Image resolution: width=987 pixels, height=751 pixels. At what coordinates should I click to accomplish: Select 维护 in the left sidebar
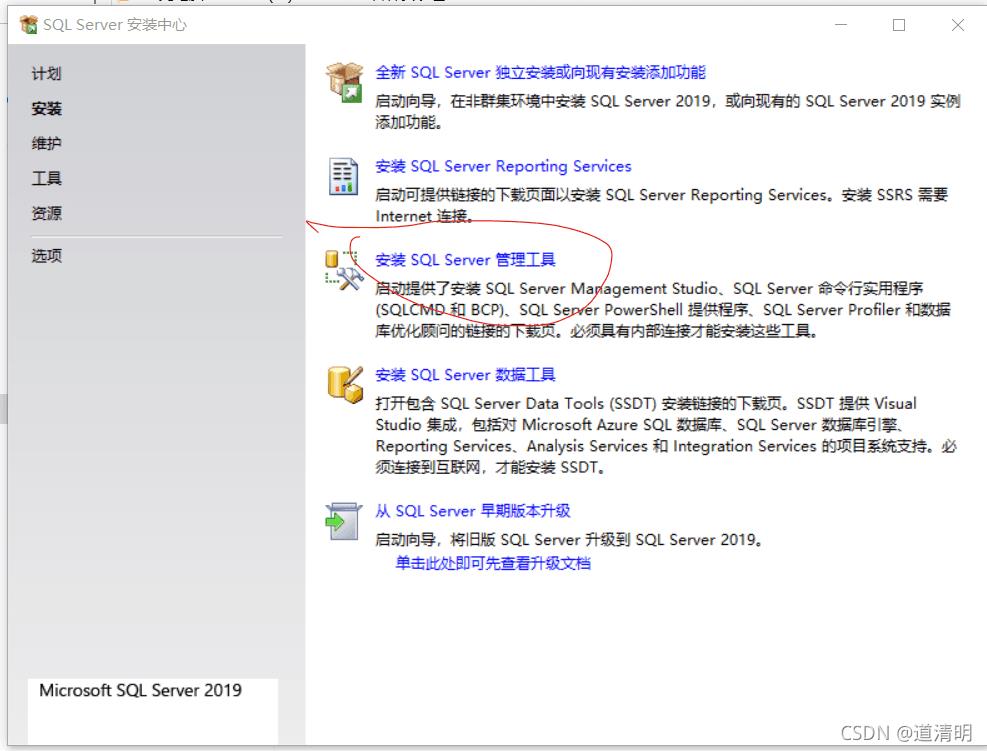[x=47, y=144]
